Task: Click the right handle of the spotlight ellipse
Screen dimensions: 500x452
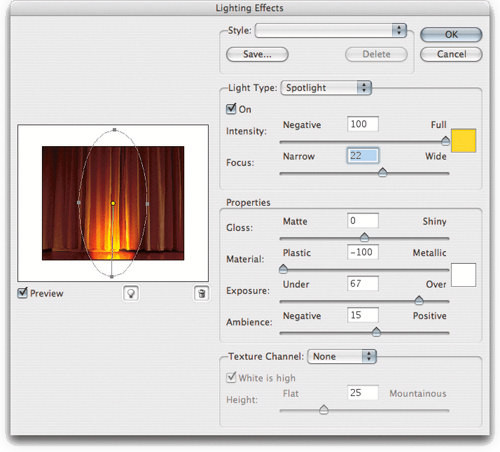Action: [x=147, y=203]
